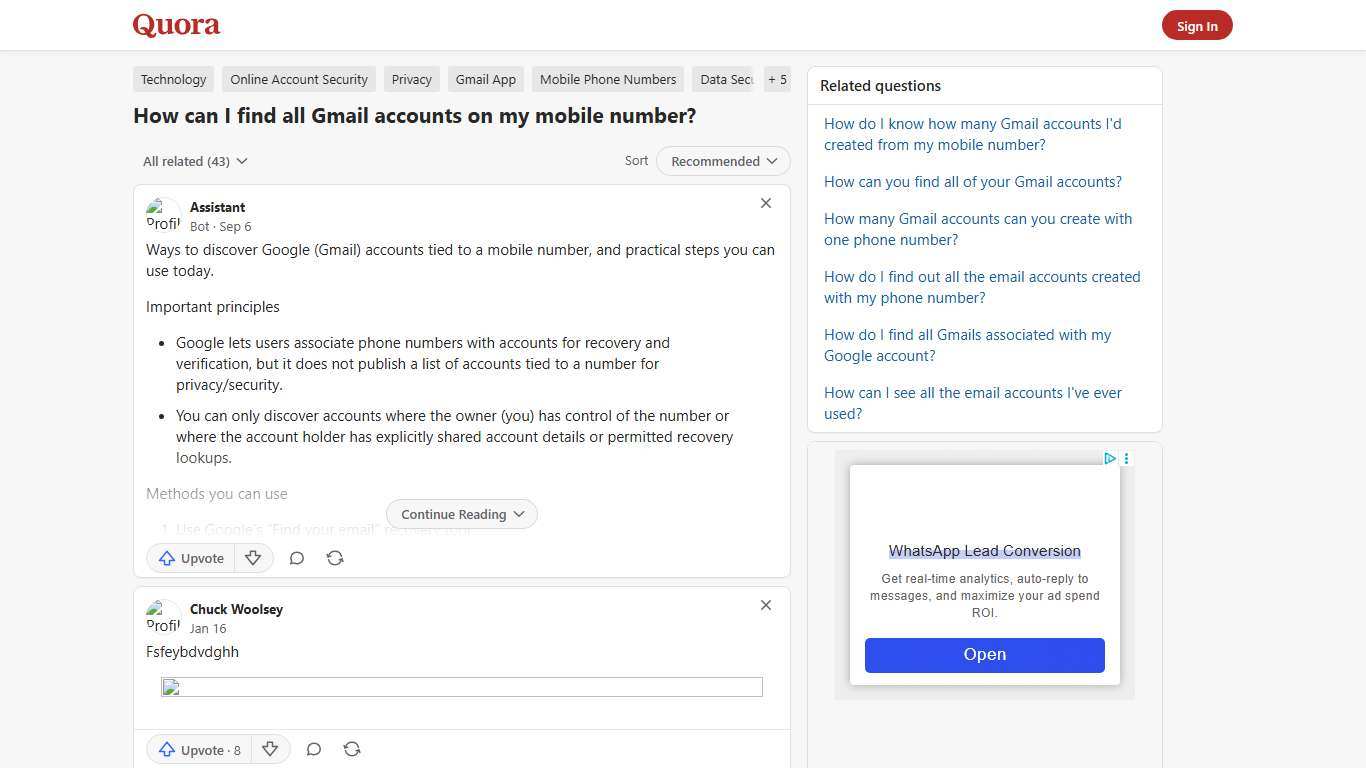The height and width of the screenshot is (768, 1366).
Task: Open the related question about Gmail account limits
Action: tap(977, 229)
